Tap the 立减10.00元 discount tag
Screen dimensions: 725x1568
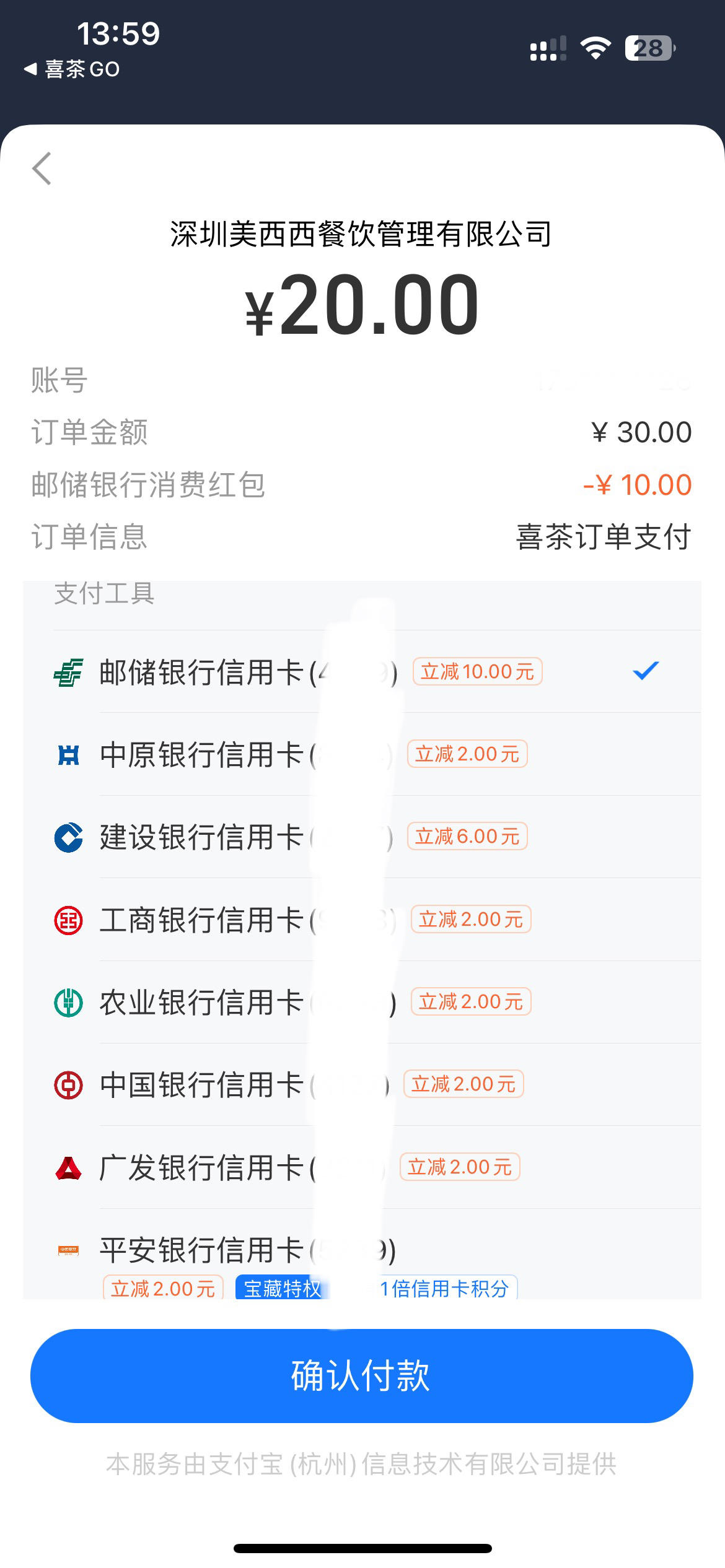pos(478,671)
